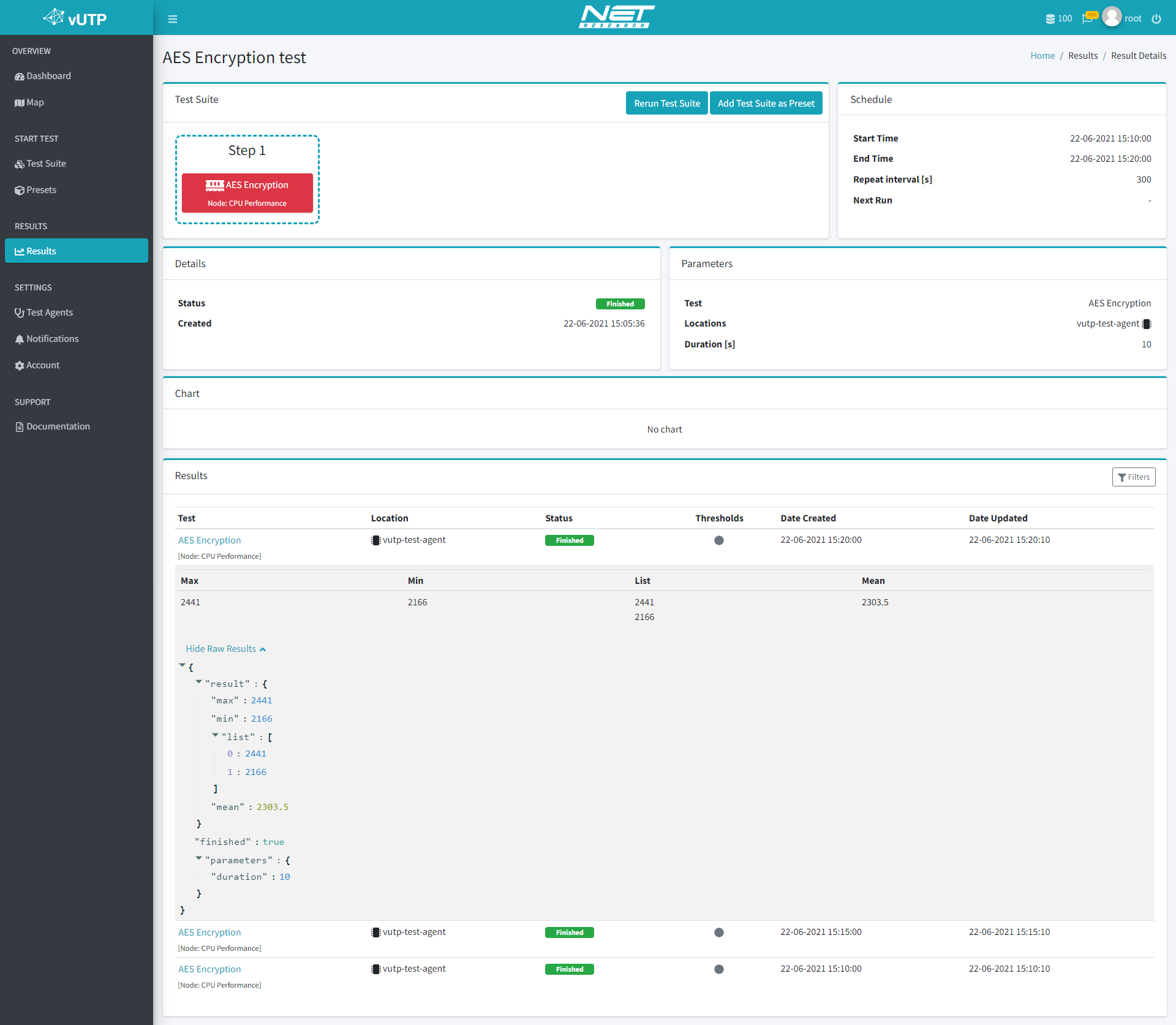This screenshot has width=1176, height=1025.
Task: Click the Test Suite start icon
Action: (20, 163)
